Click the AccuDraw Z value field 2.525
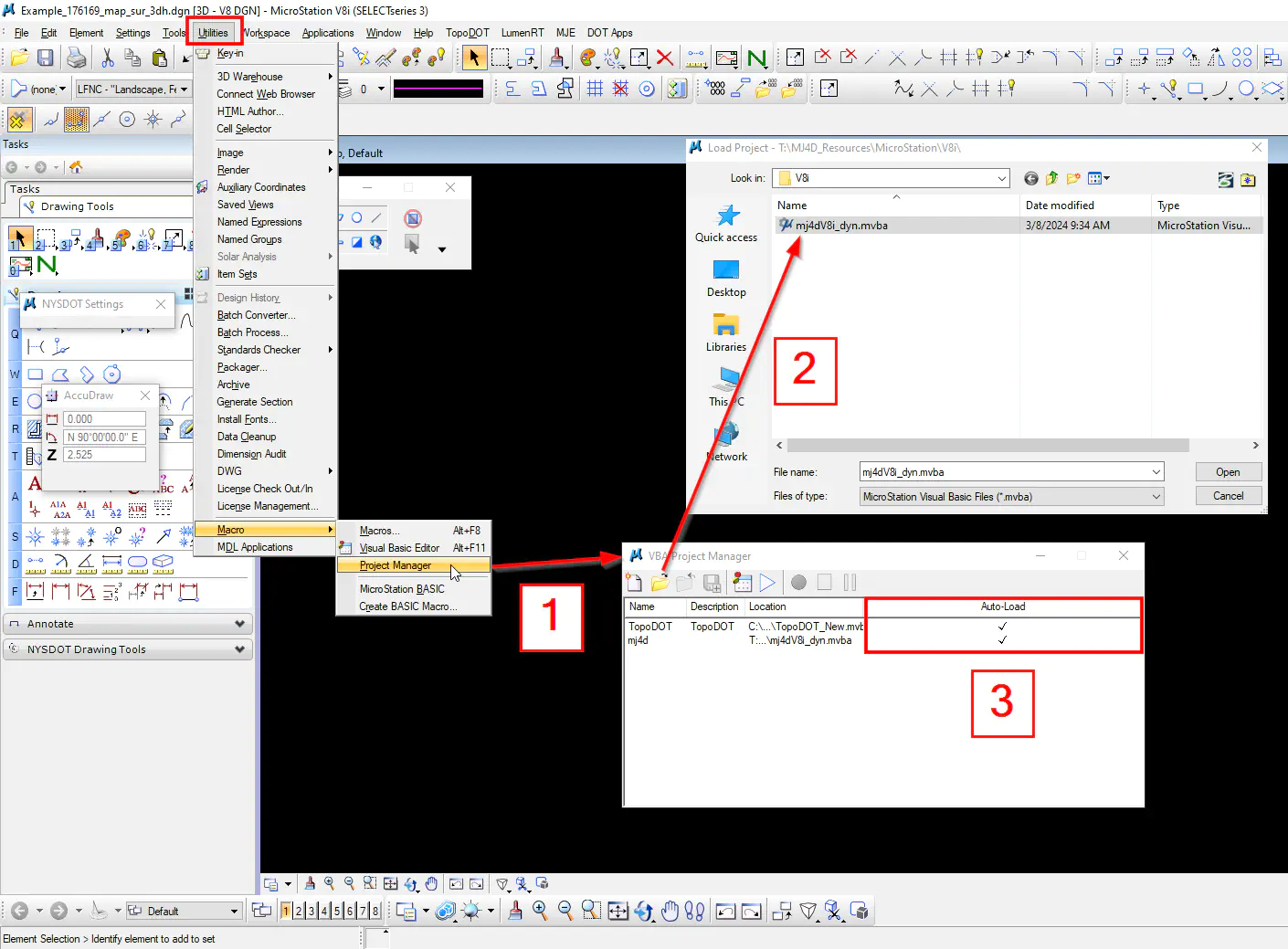This screenshot has width=1288, height=949. click(105, 454)
